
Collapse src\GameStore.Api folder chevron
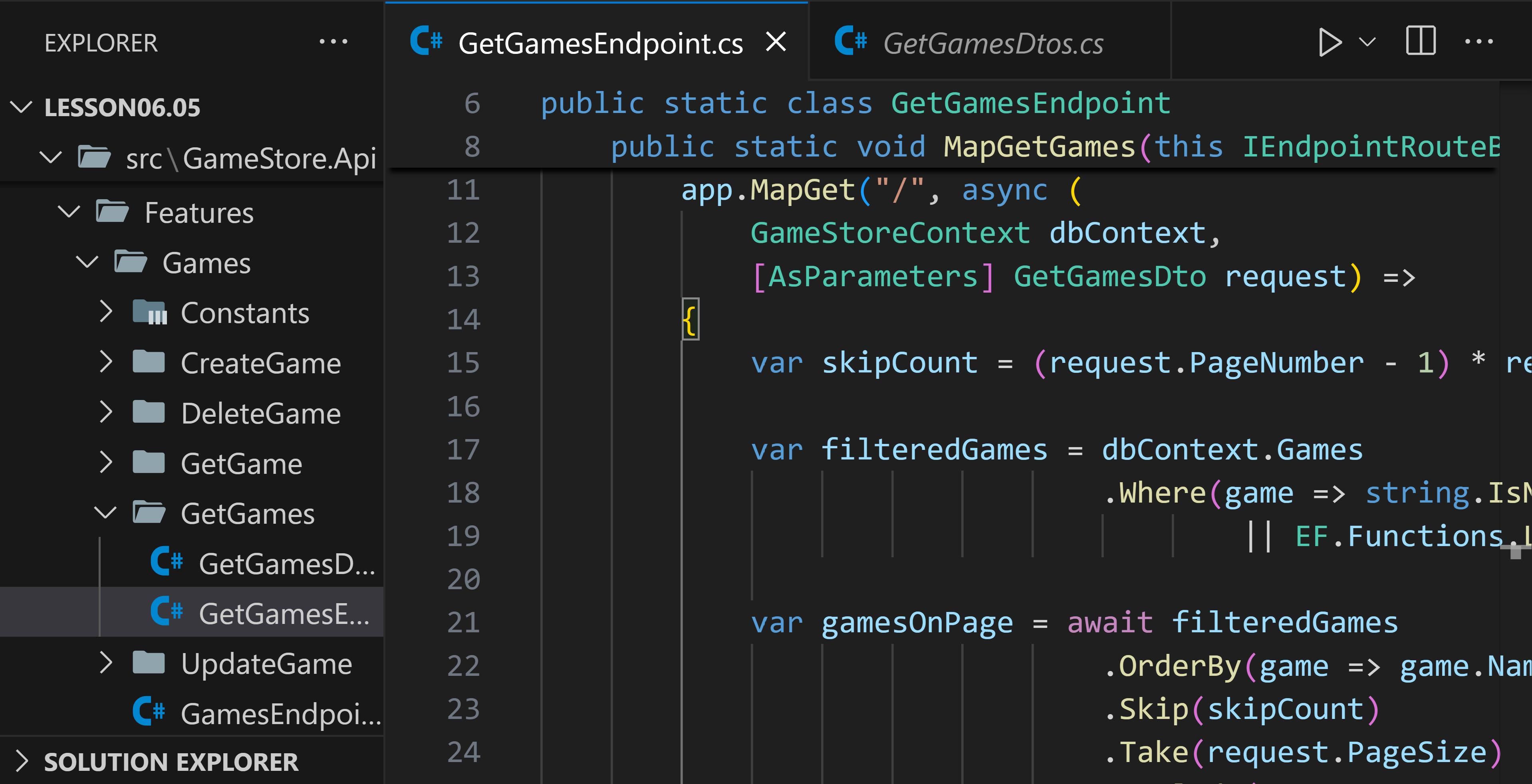coord(51,158)
